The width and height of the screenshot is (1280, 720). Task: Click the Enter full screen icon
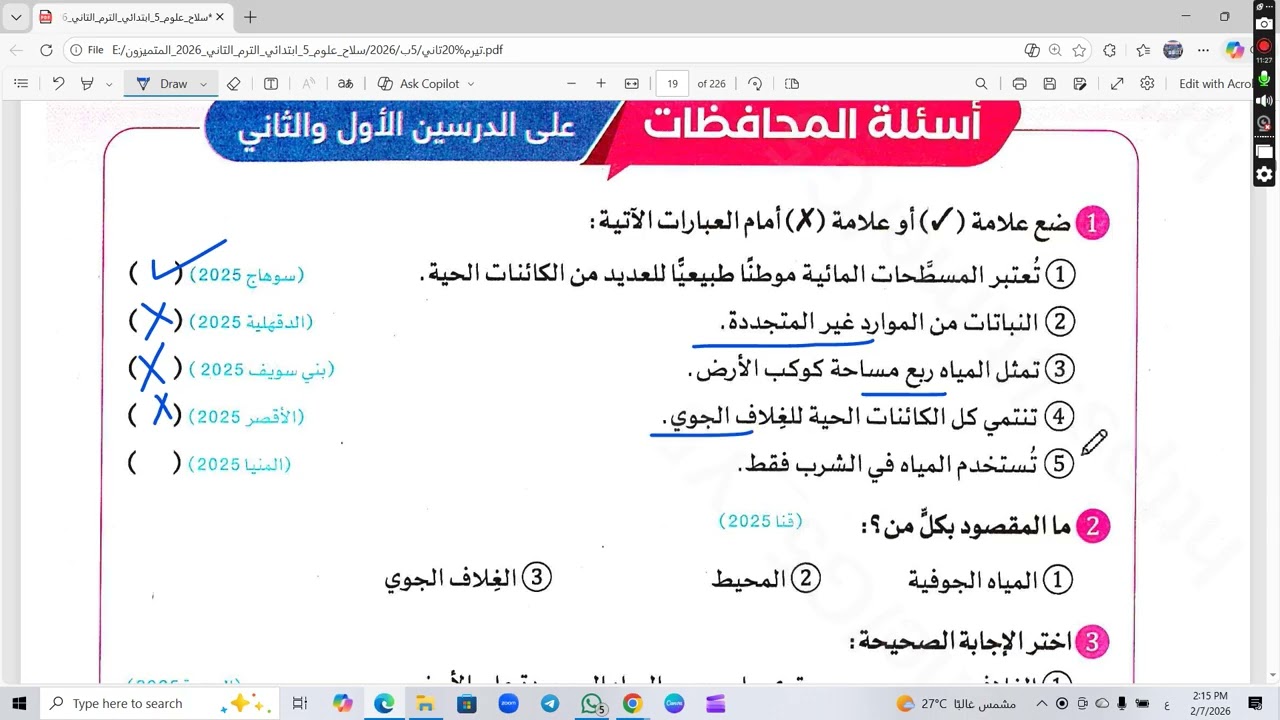(x=1117, y=84)
